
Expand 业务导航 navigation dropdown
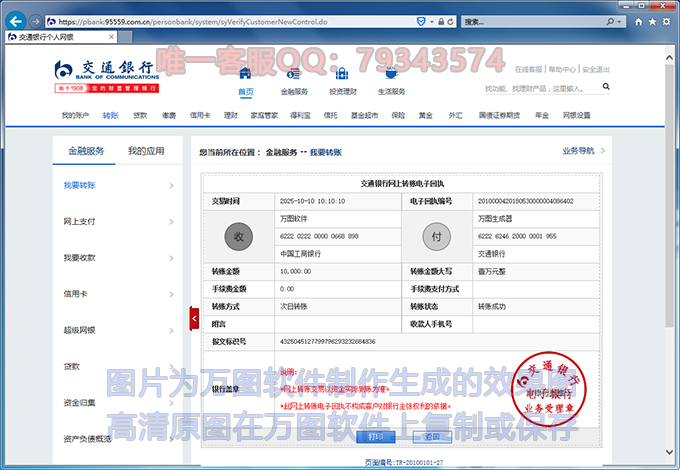click(x=583, y=151)
